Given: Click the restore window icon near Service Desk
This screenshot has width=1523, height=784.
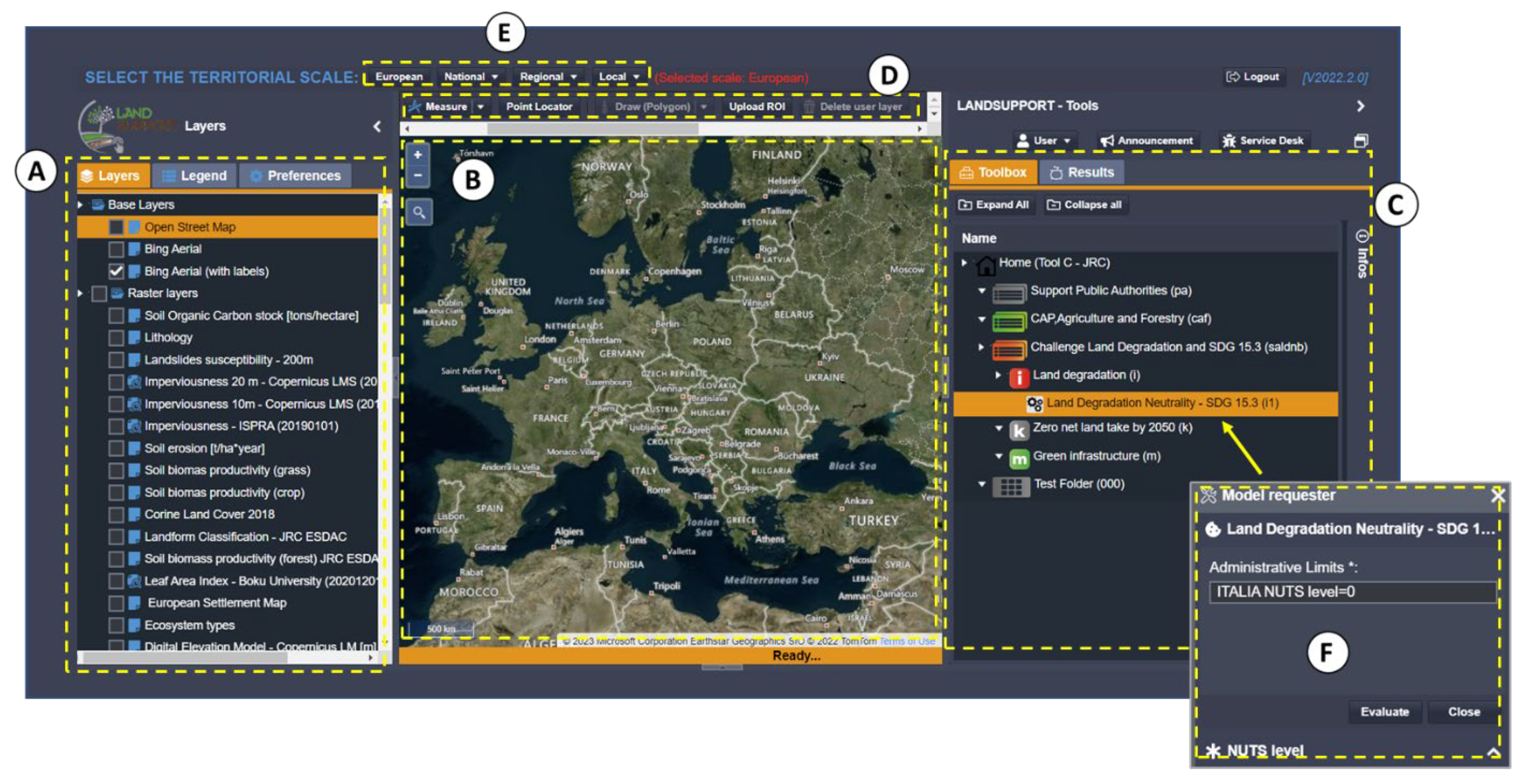Looking at the screenshot, I should click(x=1360, y=141).
